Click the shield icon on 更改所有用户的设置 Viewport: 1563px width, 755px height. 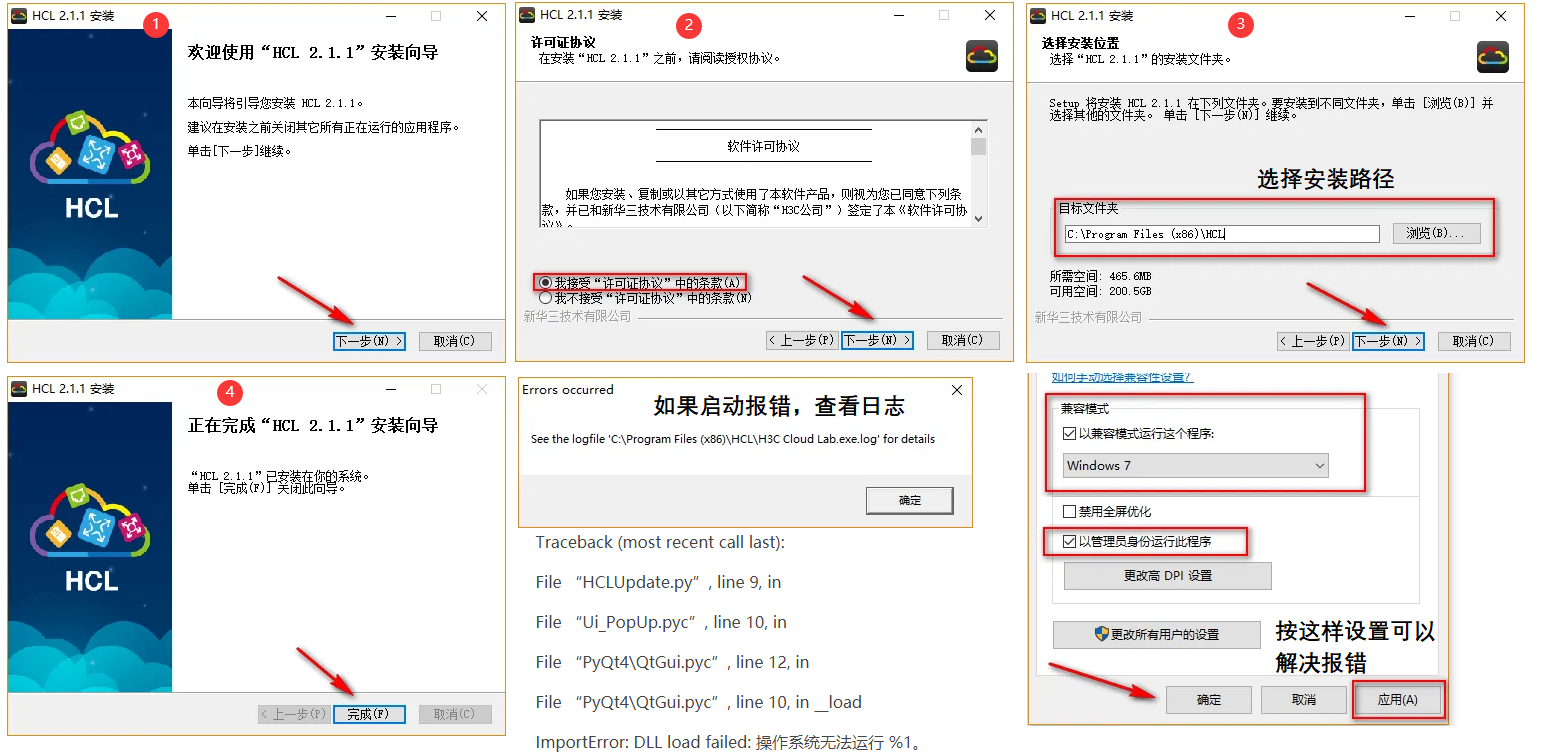pyautogui.click(x=1102, y=634)
